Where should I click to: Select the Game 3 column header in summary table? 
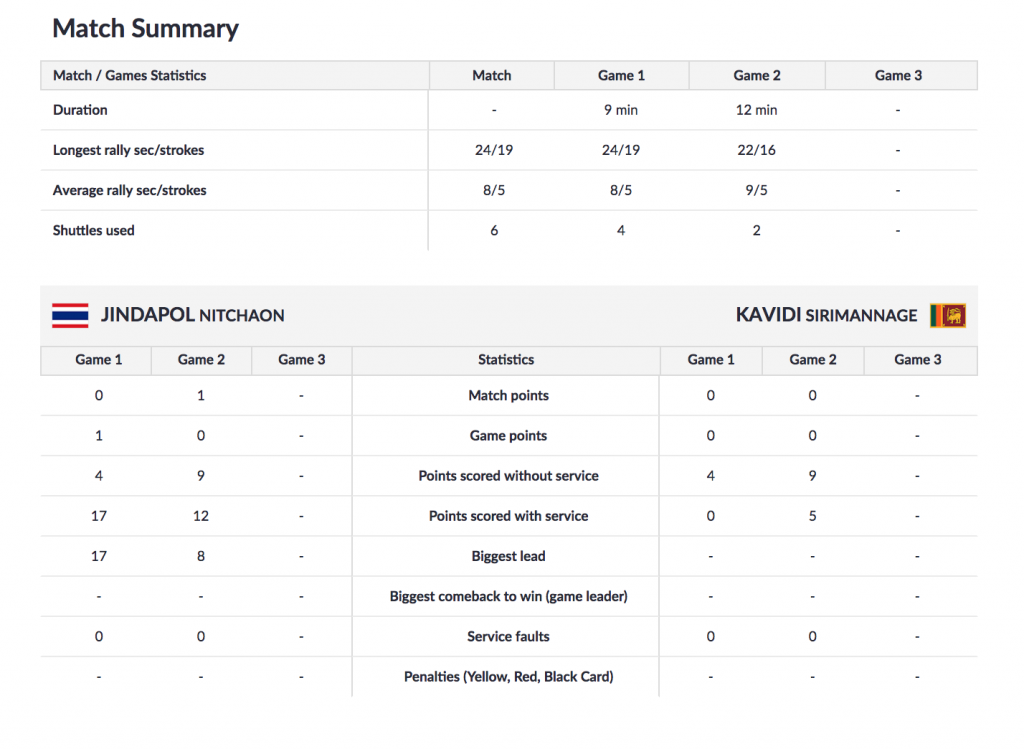[899, 76]
